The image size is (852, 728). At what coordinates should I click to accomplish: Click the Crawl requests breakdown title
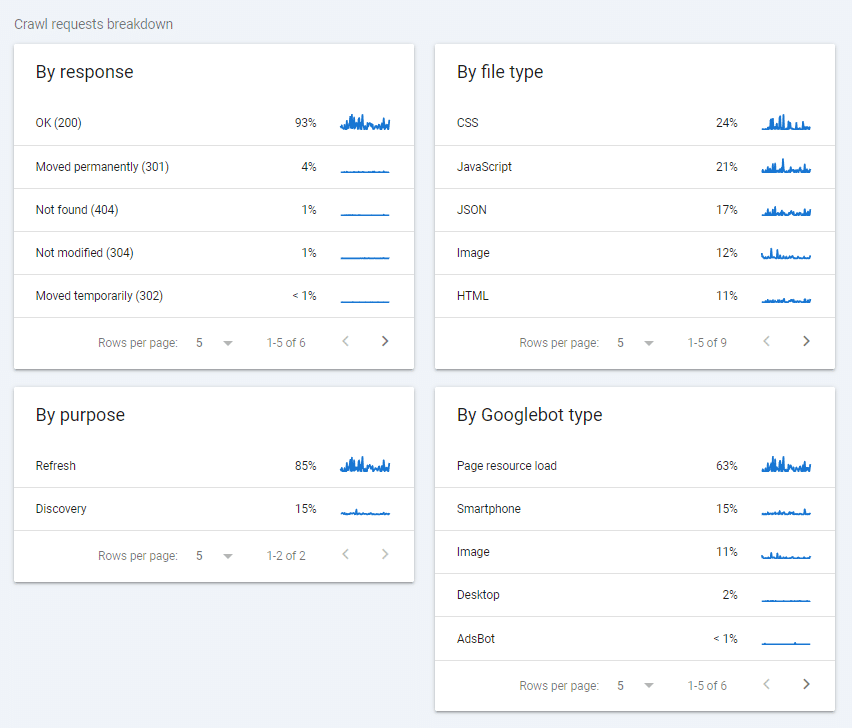[x=93, y=24]
